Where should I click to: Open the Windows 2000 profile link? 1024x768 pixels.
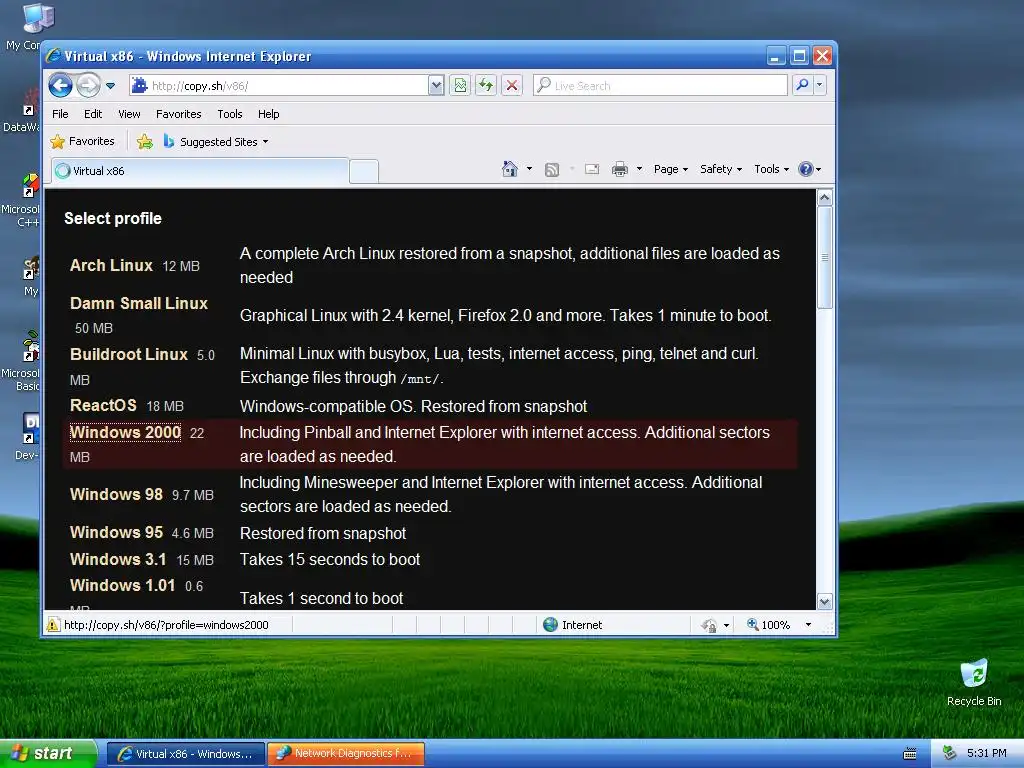[x=125, y=432]
